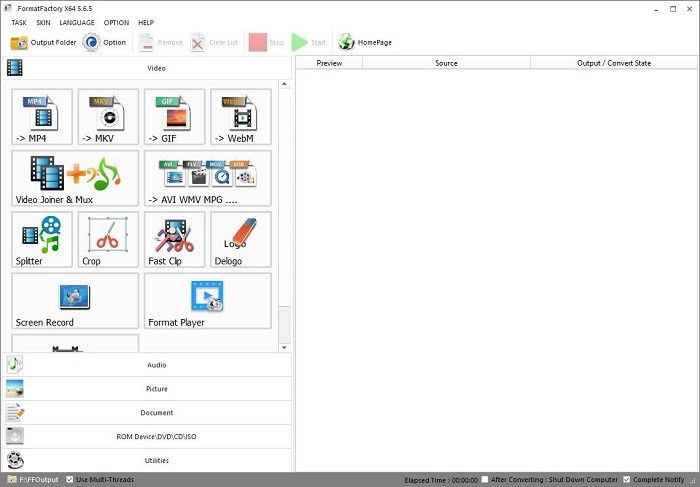Open the -> WebM conversion tool

click(241, 117)
